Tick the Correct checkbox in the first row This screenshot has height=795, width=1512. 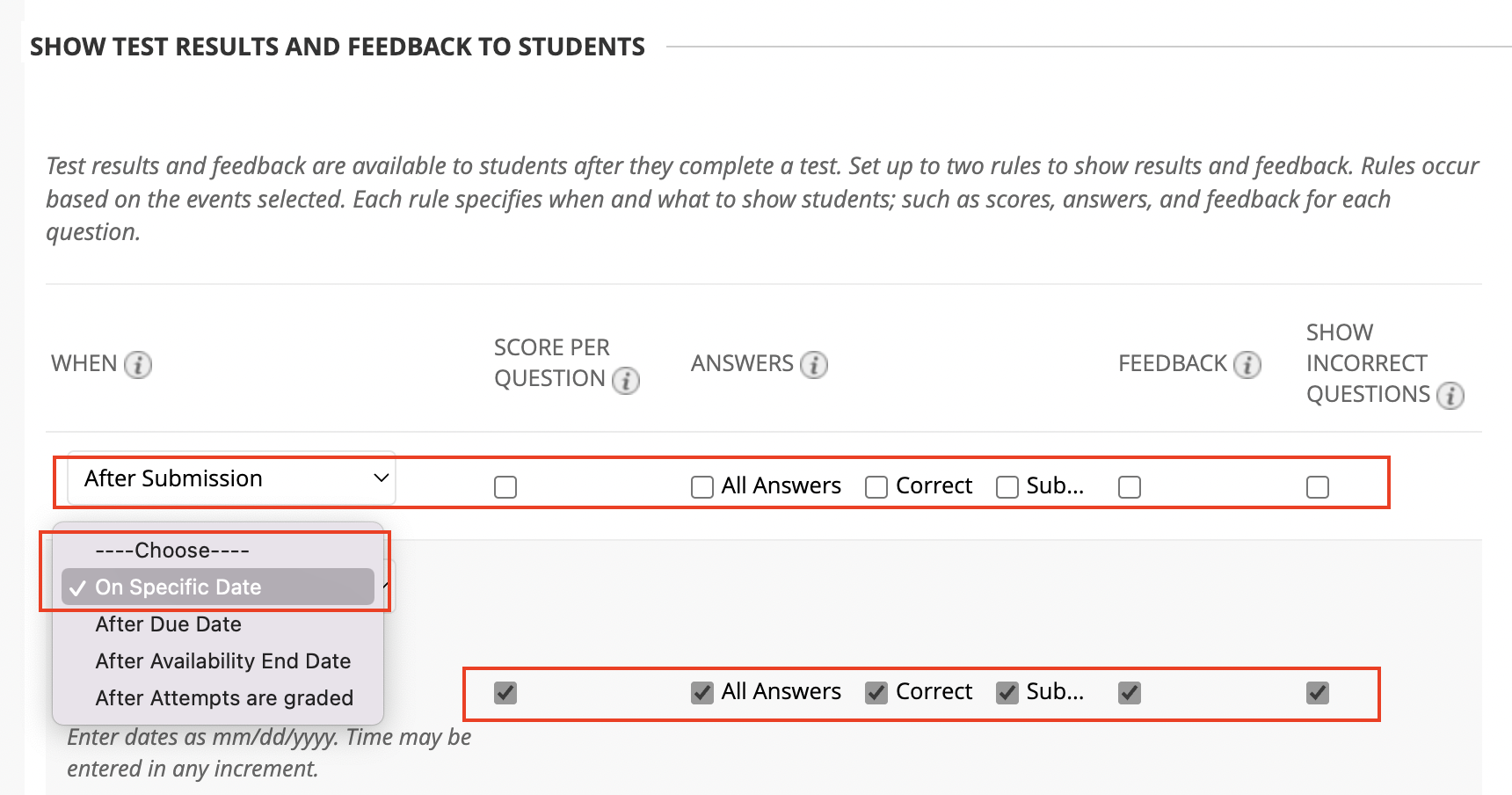click(876, 487)
